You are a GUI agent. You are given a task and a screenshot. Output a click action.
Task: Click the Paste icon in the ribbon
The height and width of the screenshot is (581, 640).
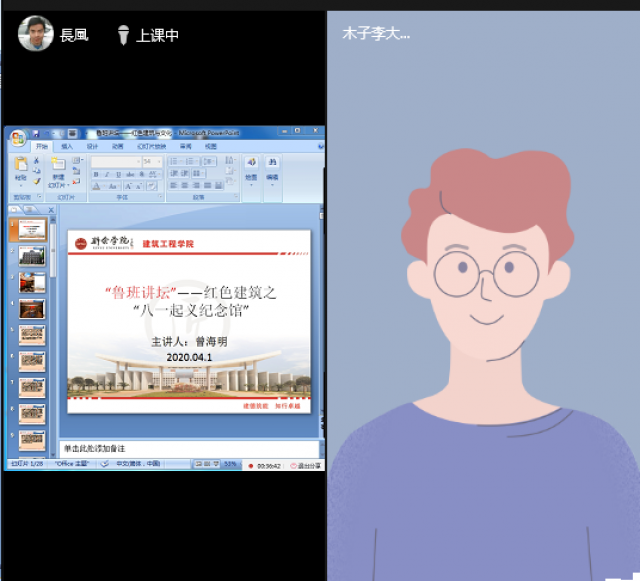click(20, 169)
